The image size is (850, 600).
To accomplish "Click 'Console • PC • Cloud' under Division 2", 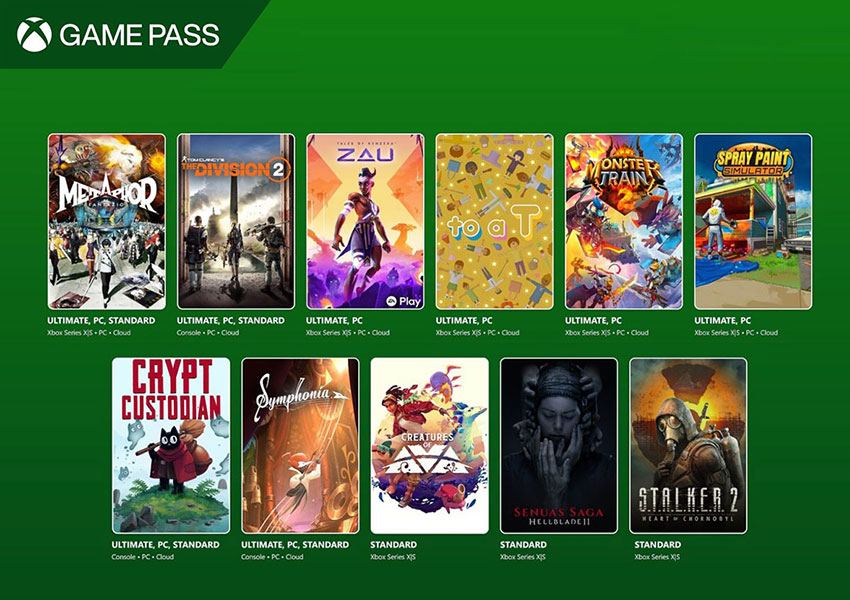I will pos(208,333).
